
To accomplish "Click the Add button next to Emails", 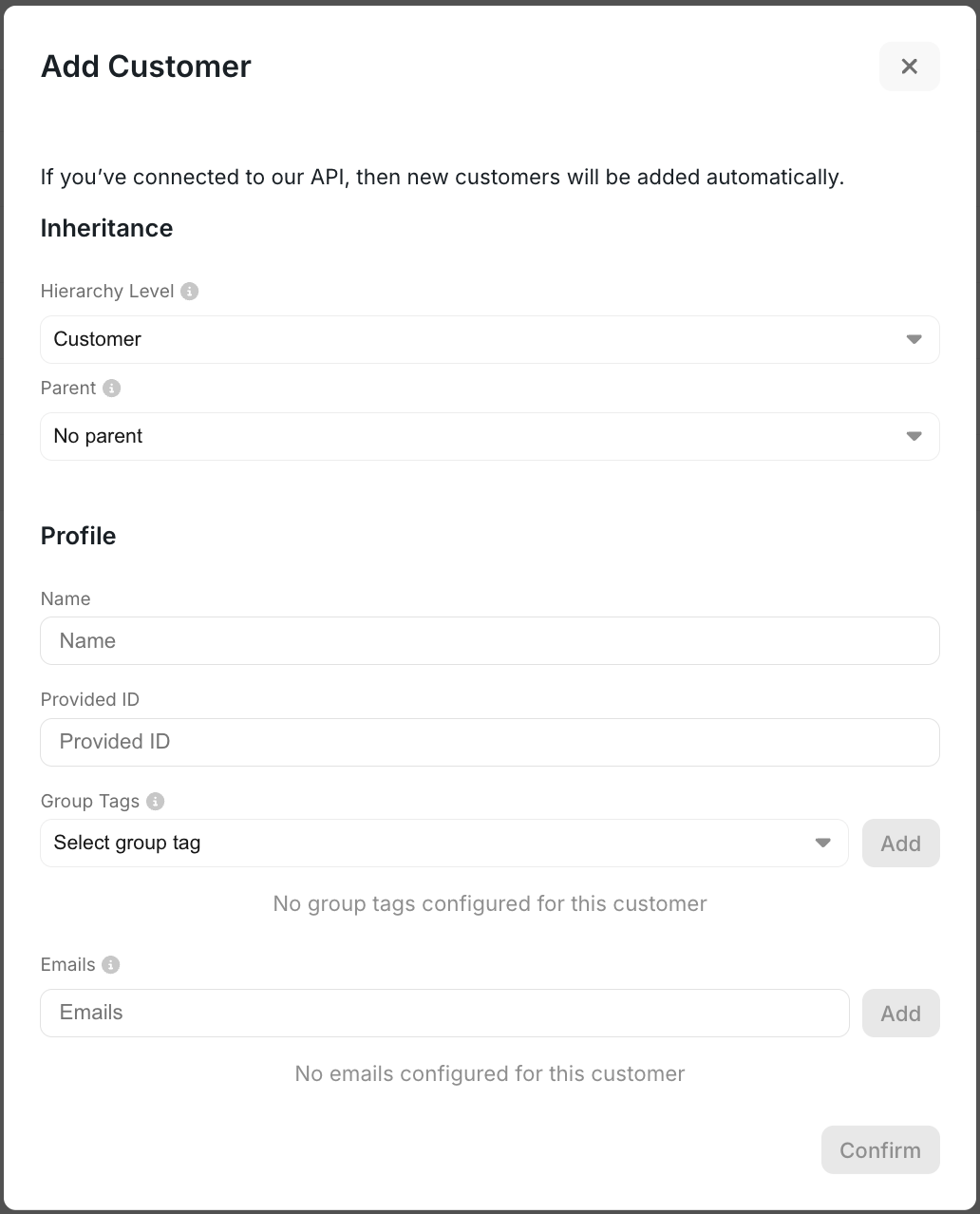I will (x=900, y=1013).
